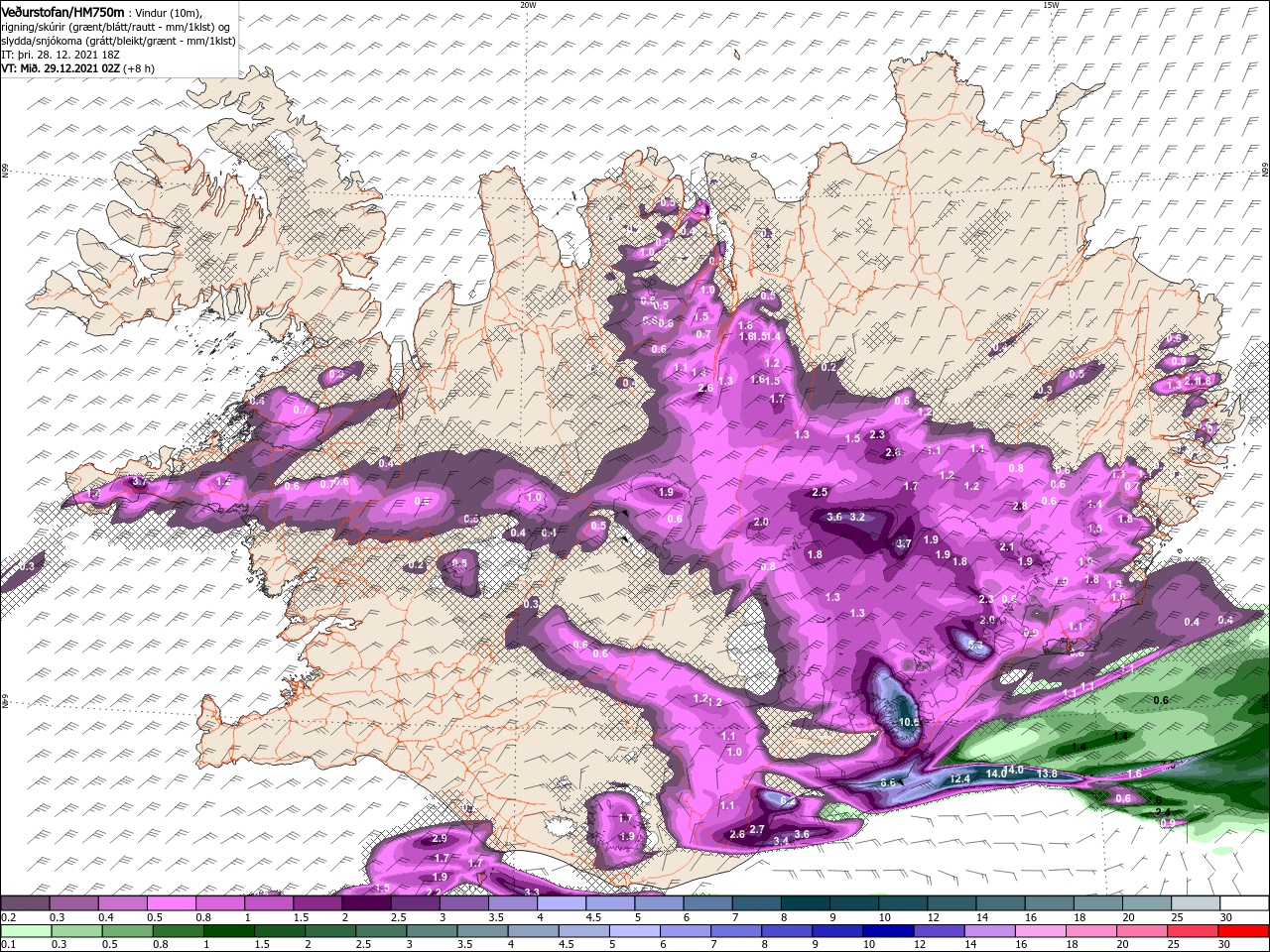Click the 3.2 value on the map
The width and height of the screenshot is (1270, 952).
(858, 517)
